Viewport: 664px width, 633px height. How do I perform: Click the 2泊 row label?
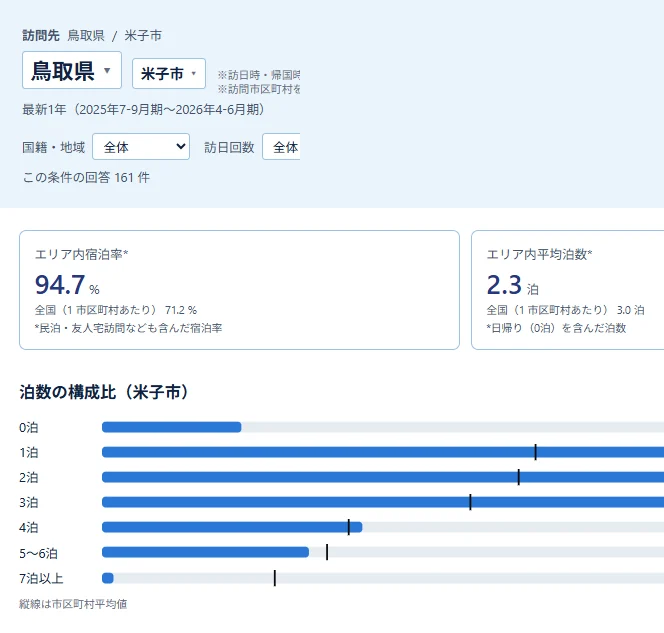point(29,478)
